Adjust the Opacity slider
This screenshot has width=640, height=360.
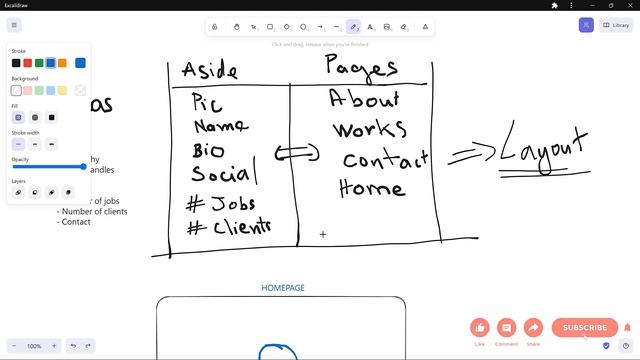click(x=49, y=167)
